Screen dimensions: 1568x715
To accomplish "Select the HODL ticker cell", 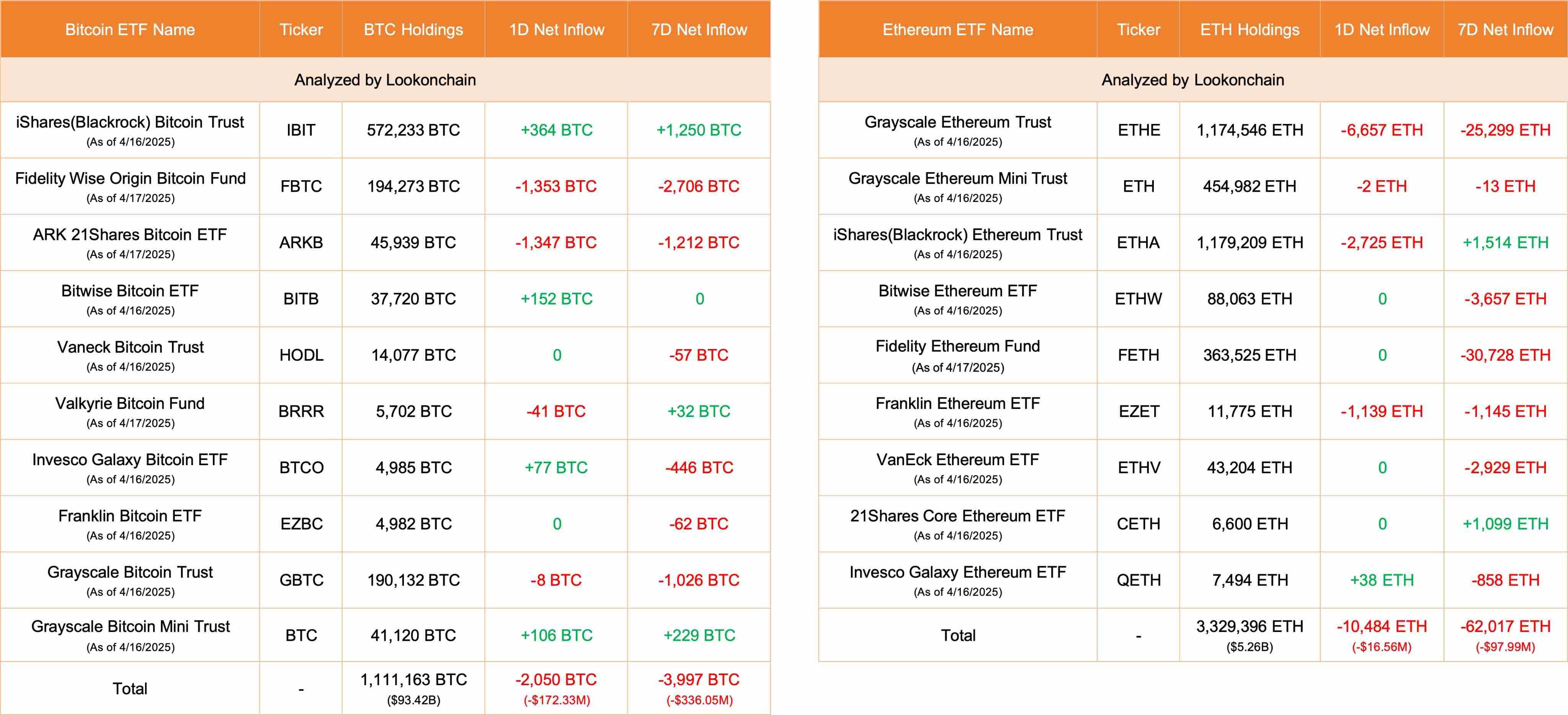I will [x=301, y=355].
